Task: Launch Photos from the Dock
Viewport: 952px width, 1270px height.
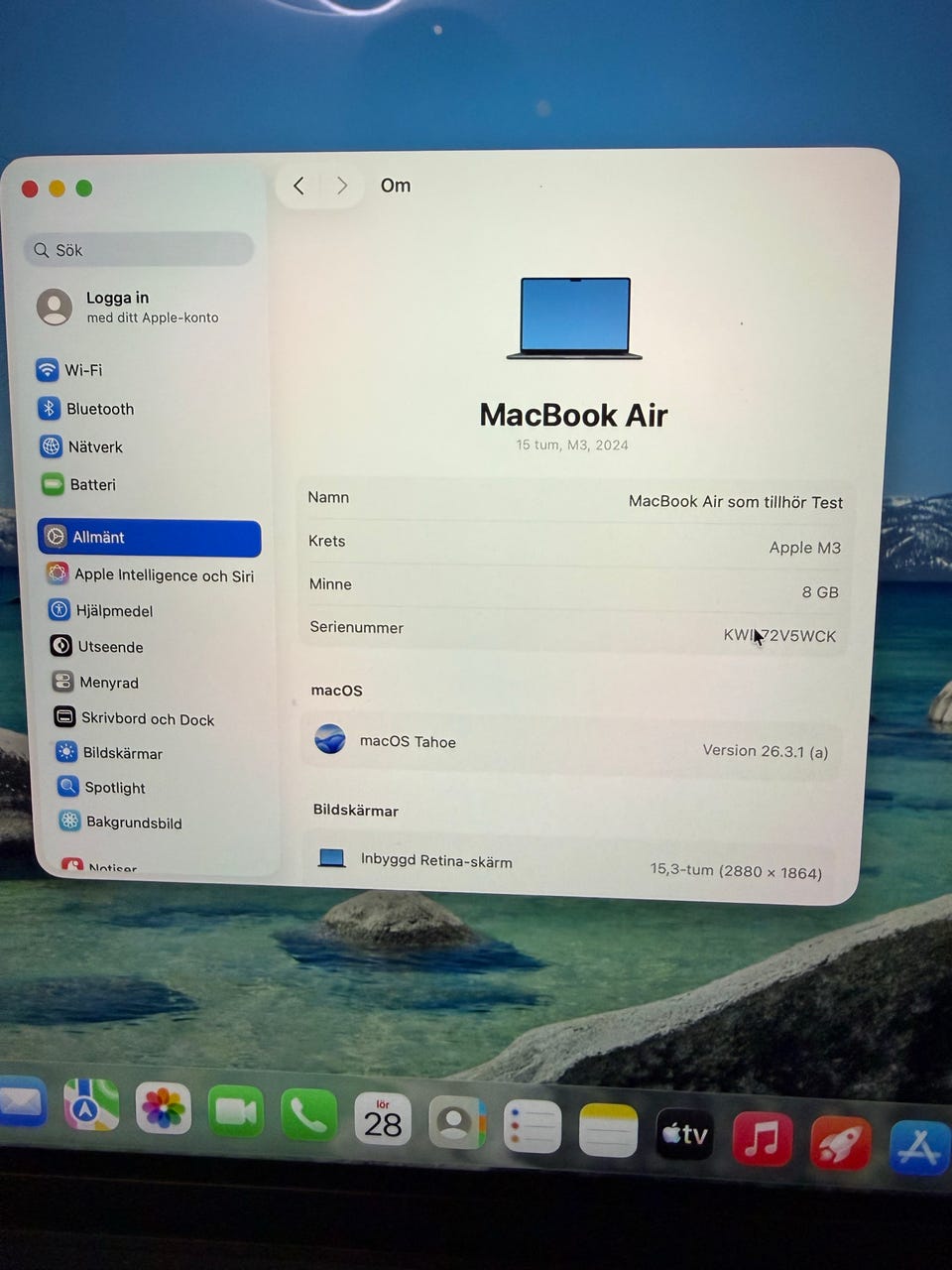Action: pyautogui.click(x=164, y=1108)
